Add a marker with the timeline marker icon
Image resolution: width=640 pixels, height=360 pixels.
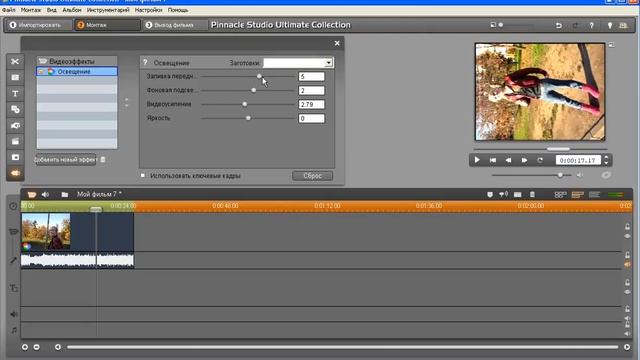click(x=490, y=195)
